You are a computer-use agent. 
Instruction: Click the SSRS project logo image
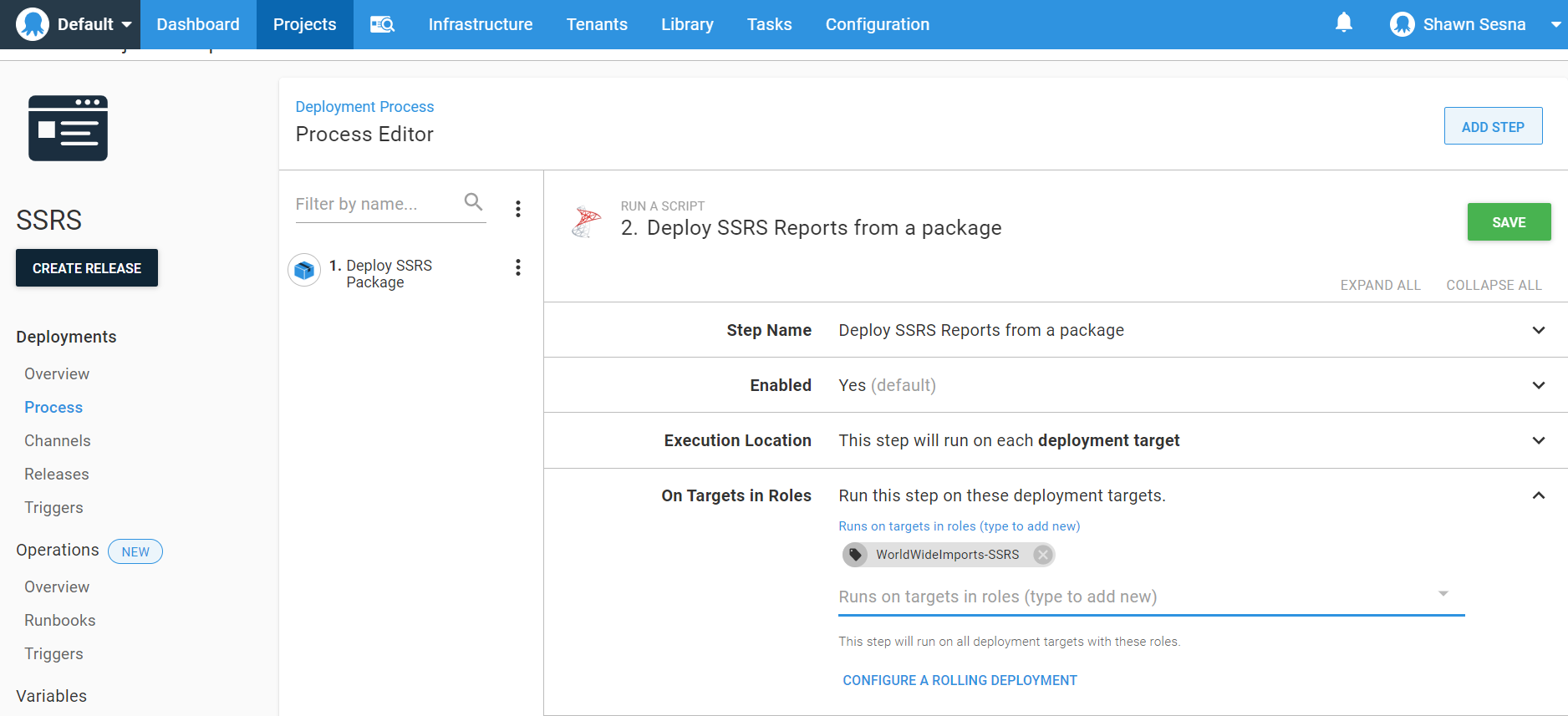tap(68, 128)
